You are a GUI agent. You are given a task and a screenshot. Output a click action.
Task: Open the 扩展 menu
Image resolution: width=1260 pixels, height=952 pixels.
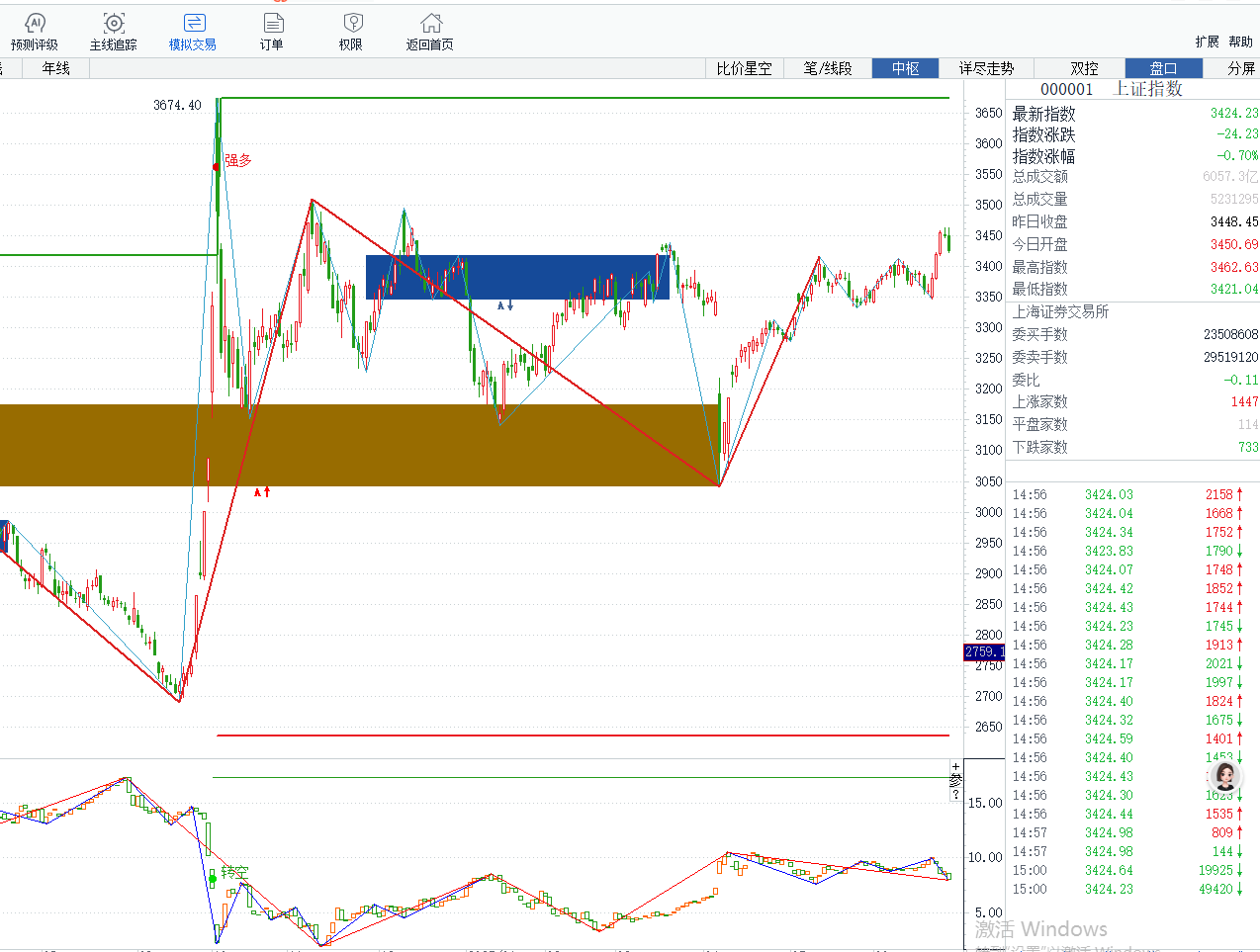click(1207, 42)
